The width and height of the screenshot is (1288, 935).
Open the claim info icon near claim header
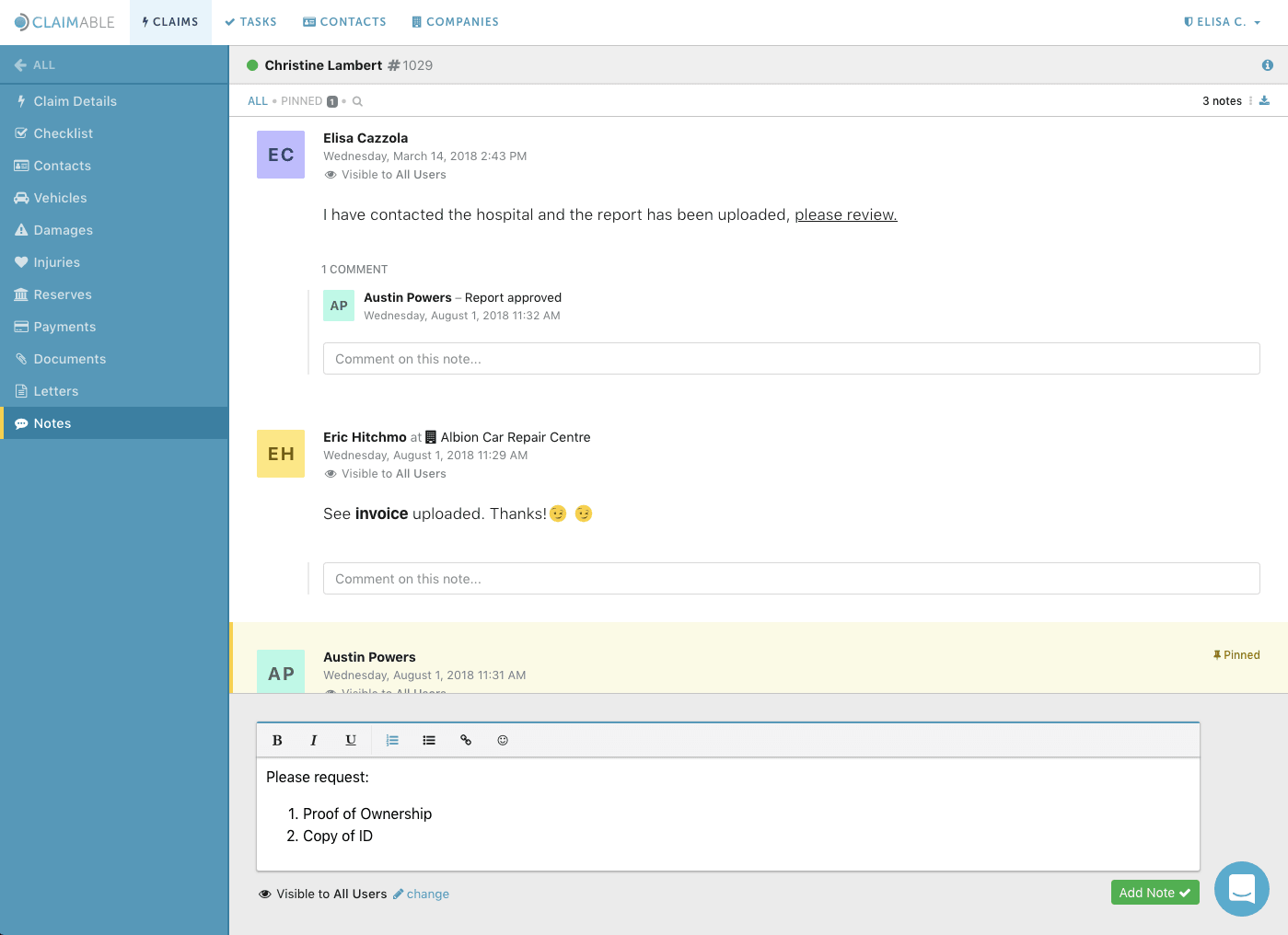(x=1268, y=65)
